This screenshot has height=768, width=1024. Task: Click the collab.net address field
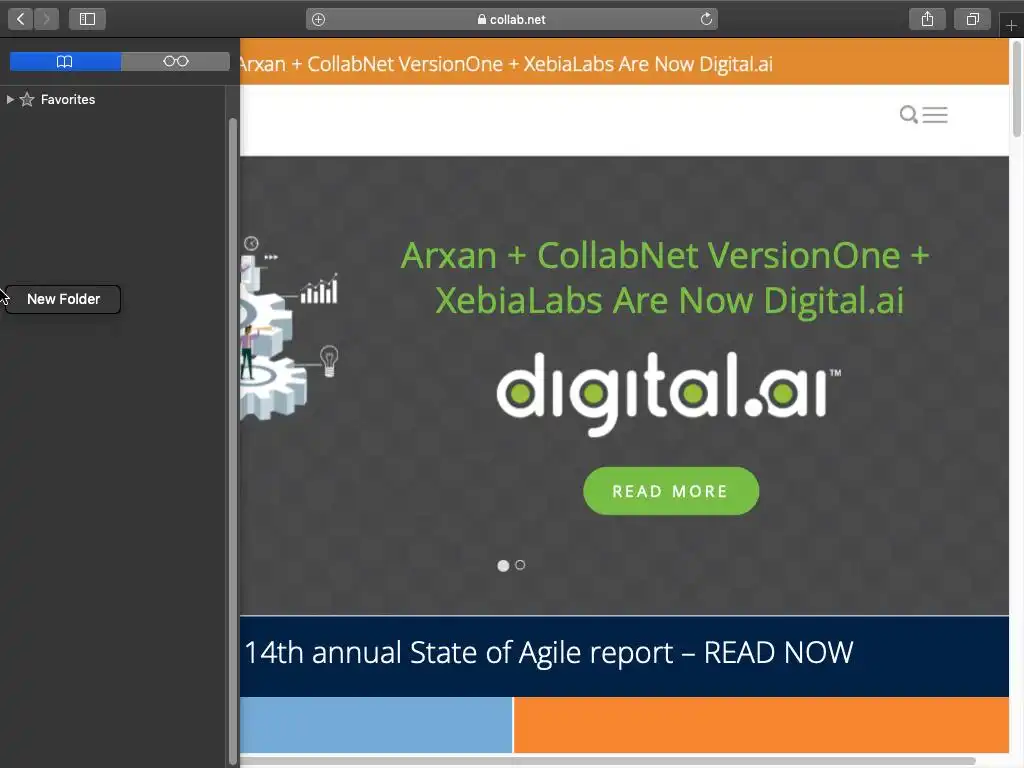click(x=512, y=19)
